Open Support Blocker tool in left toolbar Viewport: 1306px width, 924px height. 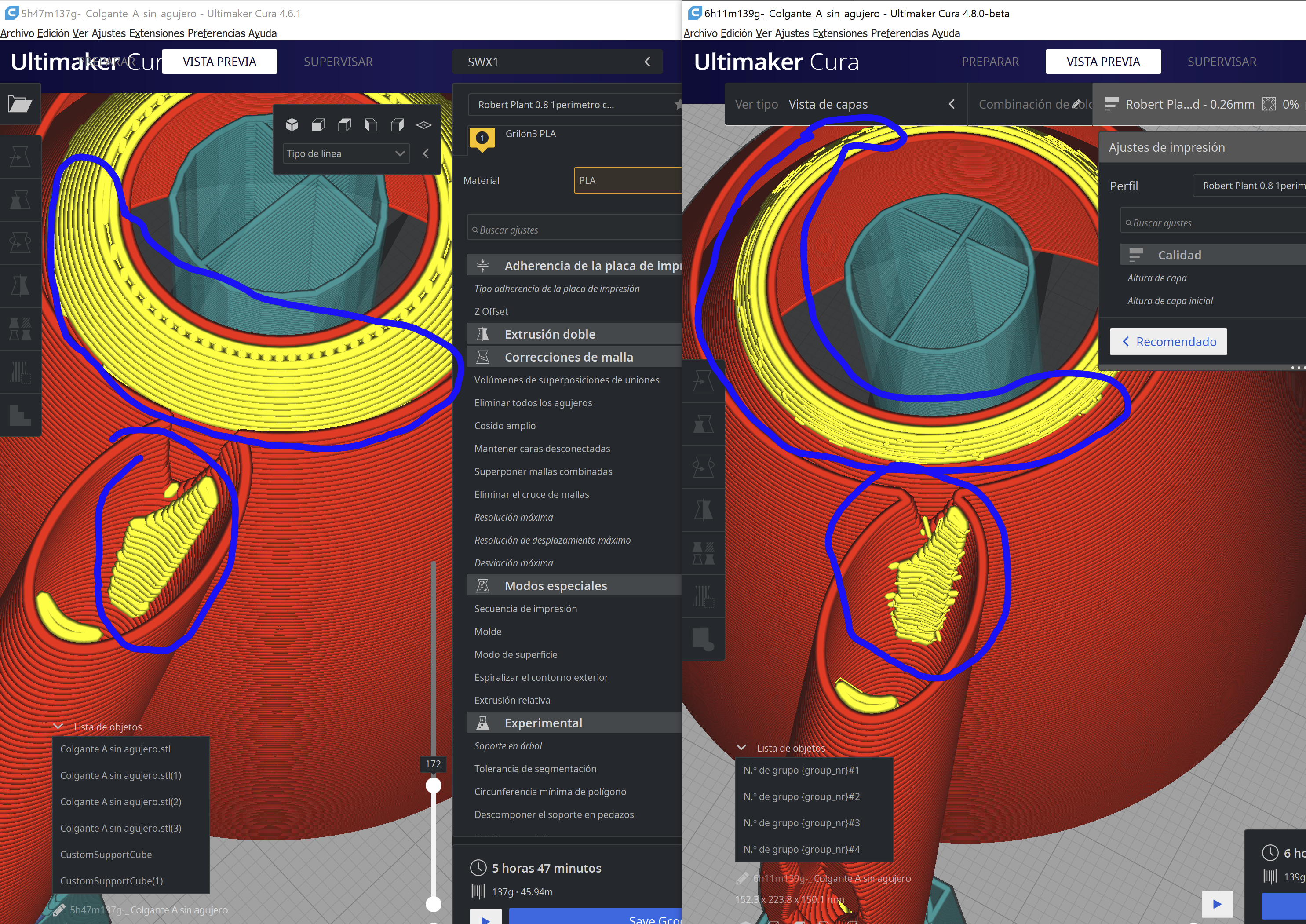pyautogui.click(x=20, y=372)
